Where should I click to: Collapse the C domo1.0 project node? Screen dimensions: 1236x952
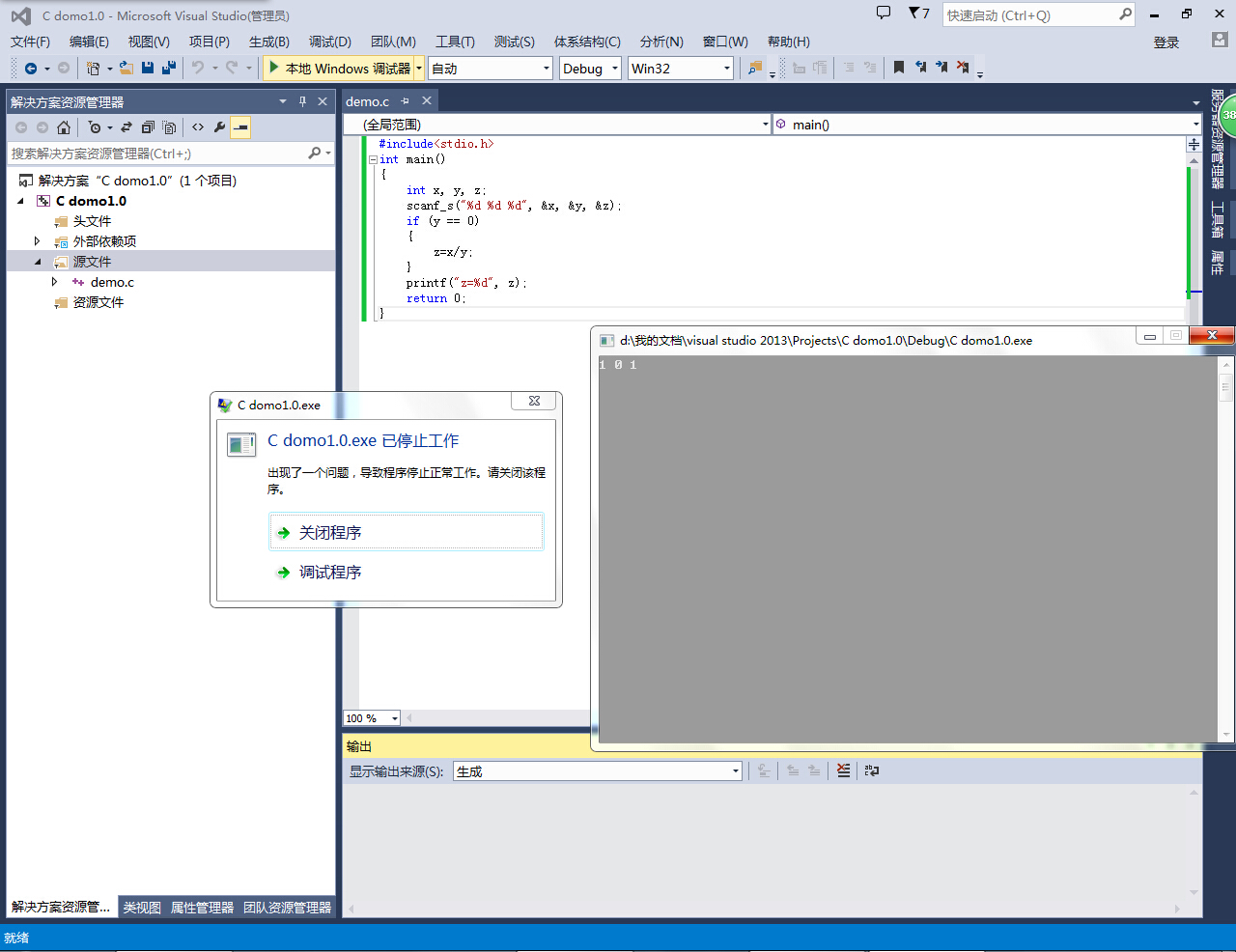[x=21, y=201]
